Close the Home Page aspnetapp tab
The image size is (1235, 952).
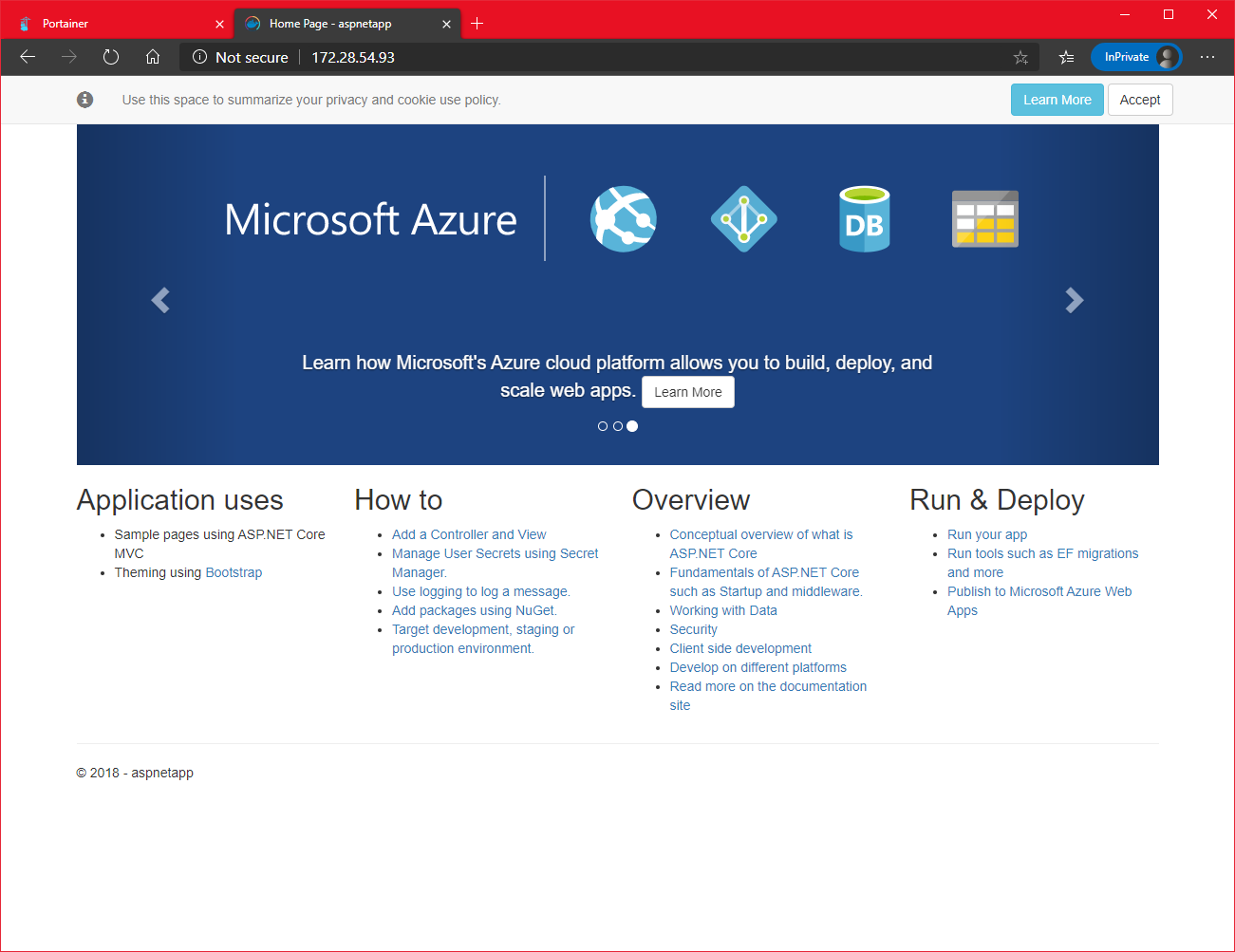pos(446,24)
